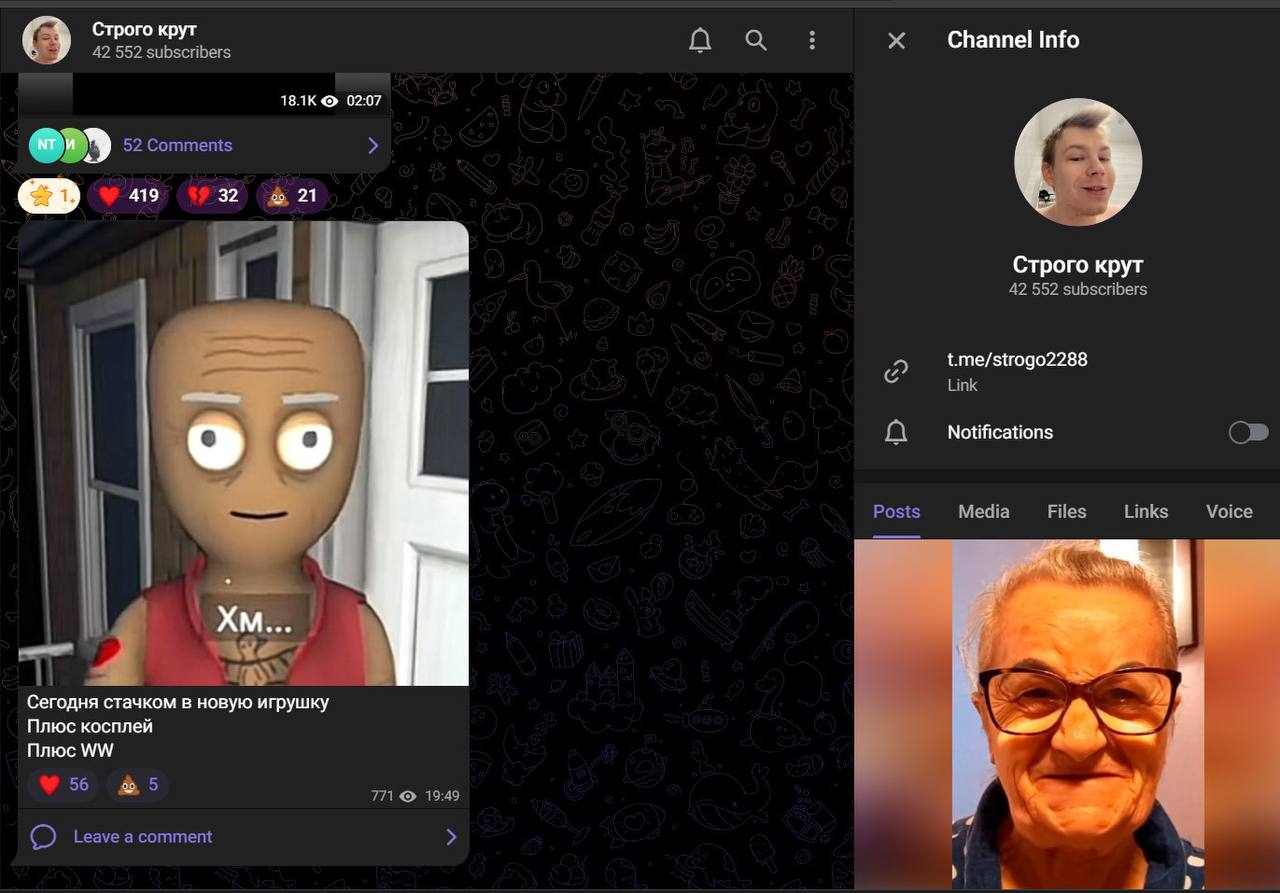
Task: Search within this channel
Action: (756, 40)
